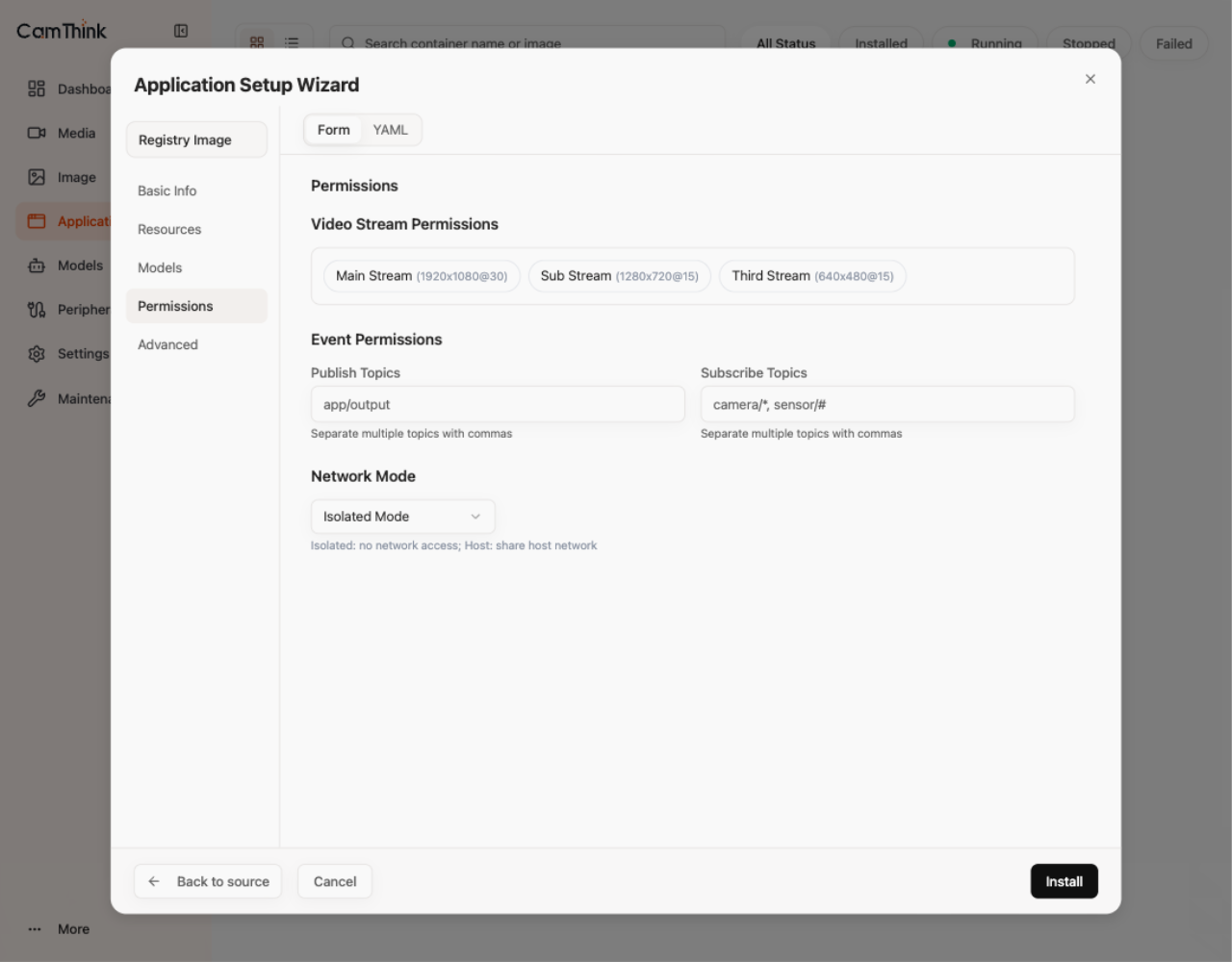1232x962 pixels.
Task: Open the More ellipsis icon
Action: coord(35,929)
